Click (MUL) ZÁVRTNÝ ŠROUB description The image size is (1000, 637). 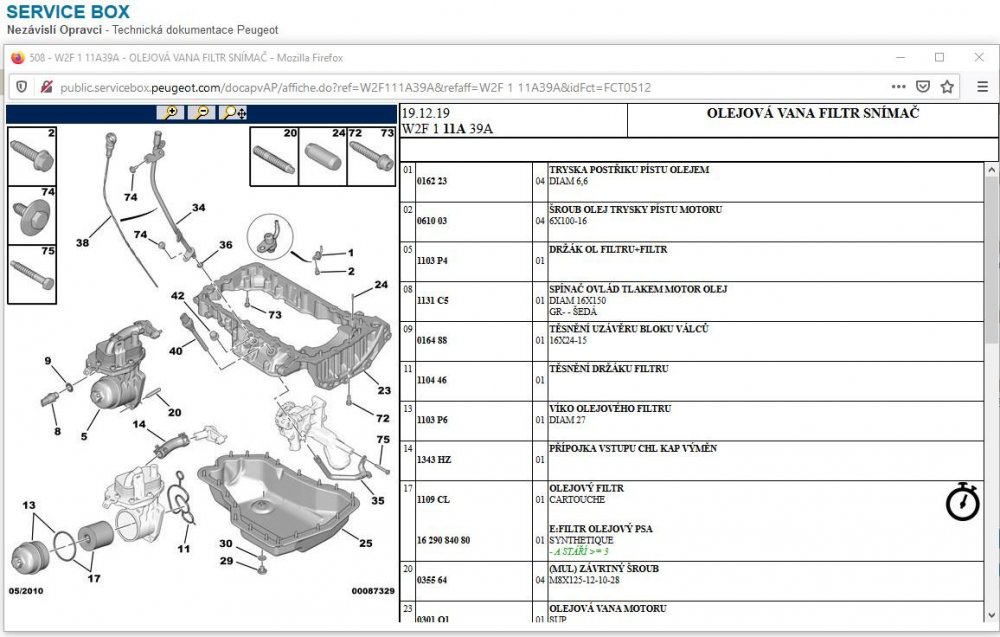pos(603,569)
